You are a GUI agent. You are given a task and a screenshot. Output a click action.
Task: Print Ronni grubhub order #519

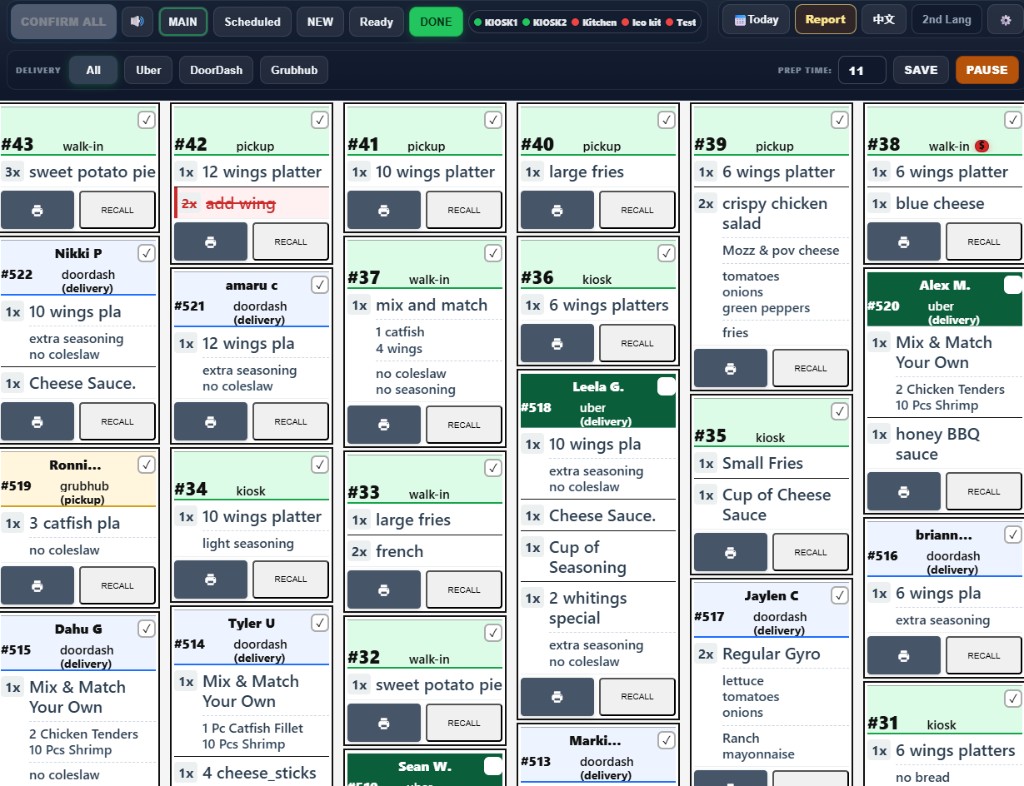point(37,586)
